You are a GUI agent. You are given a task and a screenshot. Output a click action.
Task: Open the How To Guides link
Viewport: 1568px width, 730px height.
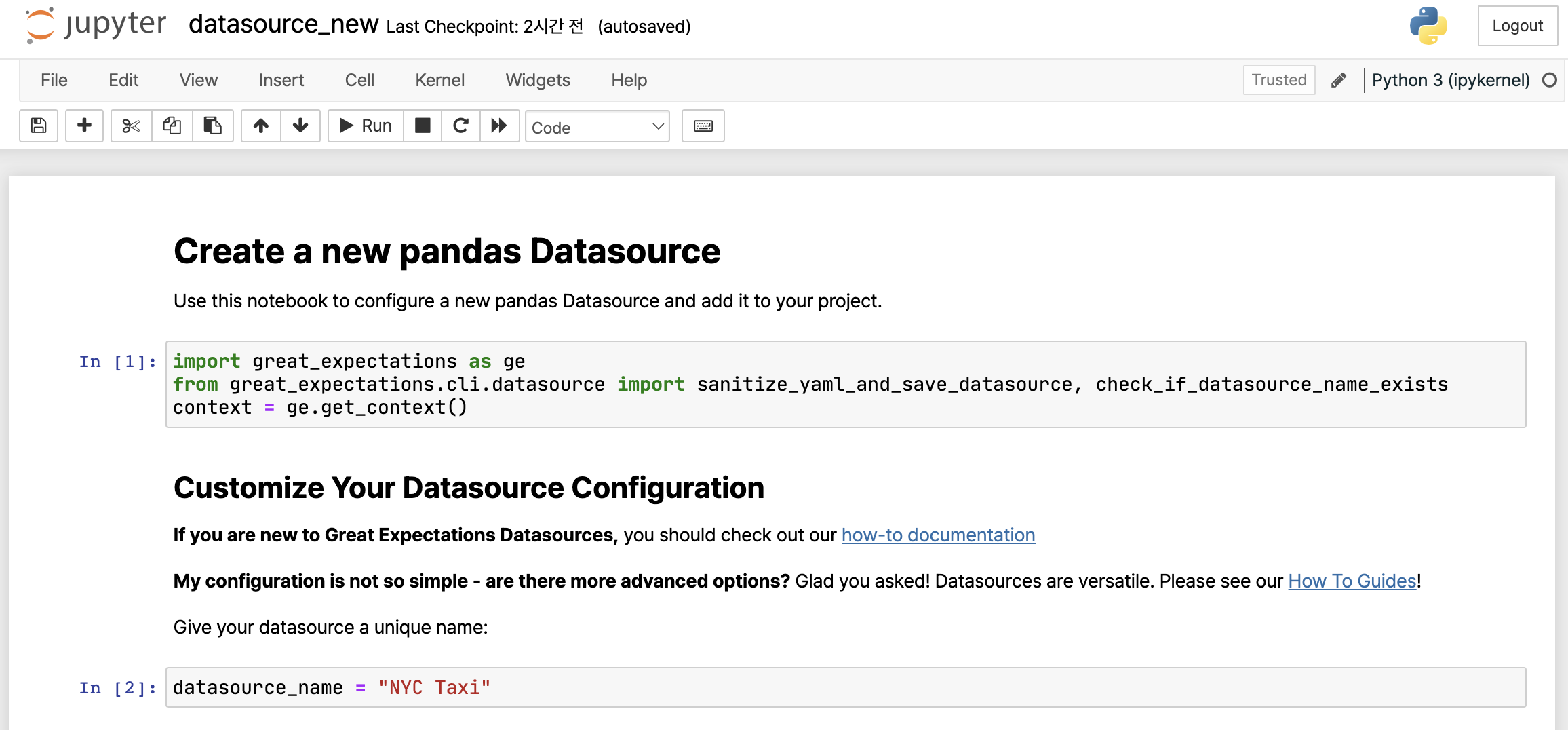click(x=1352, y=581)
